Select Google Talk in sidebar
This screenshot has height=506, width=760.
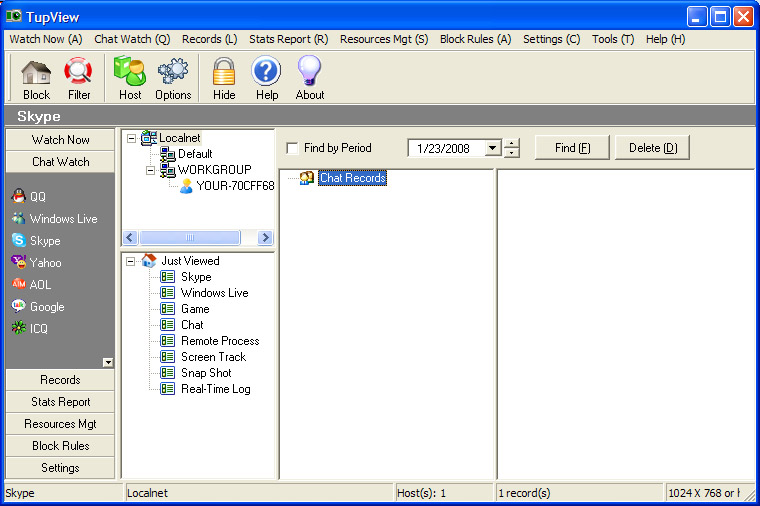38,306
